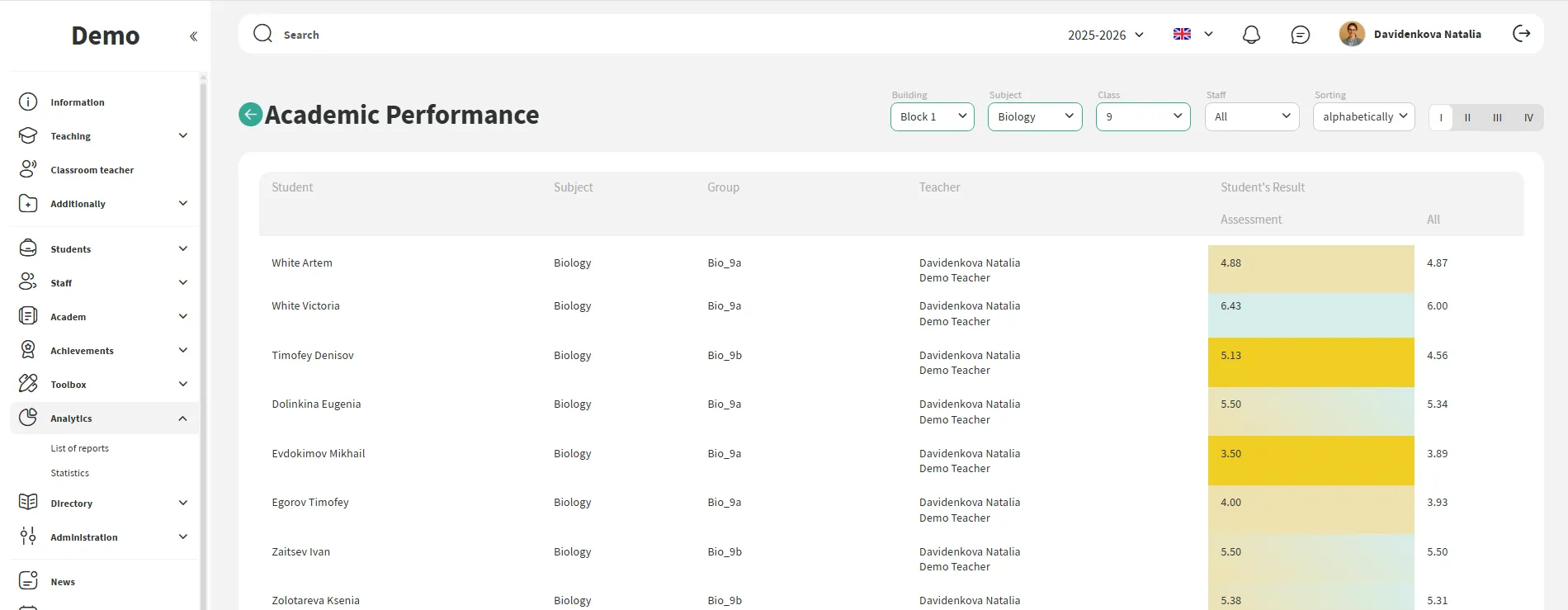Click into the Search field
The width and height of the screenshot is (1568, 610).
click(578, 35)
